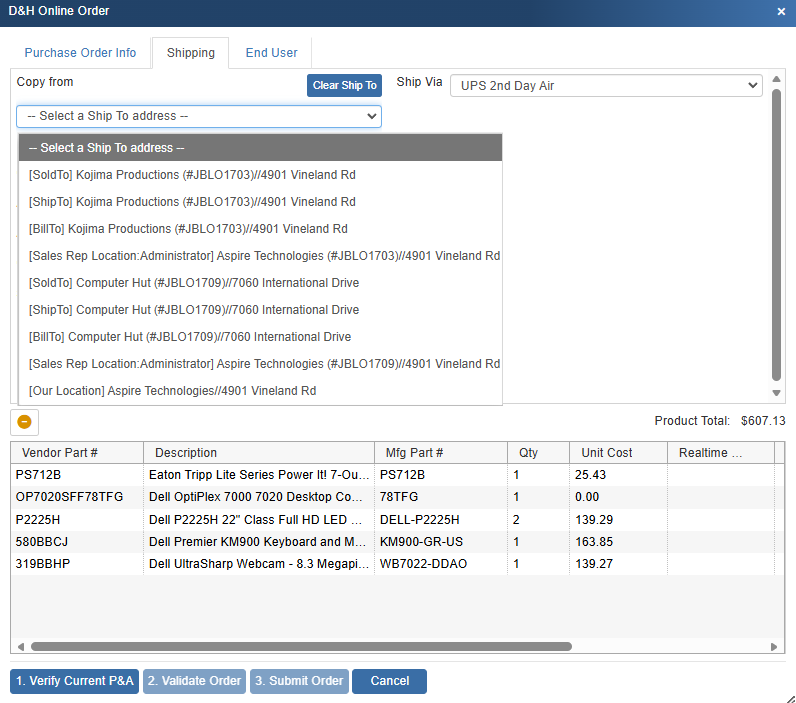Select [BillTo] Kojima Productions address option
The width and height of the screenshot is (796, 703).
click(x=188, y=229)
